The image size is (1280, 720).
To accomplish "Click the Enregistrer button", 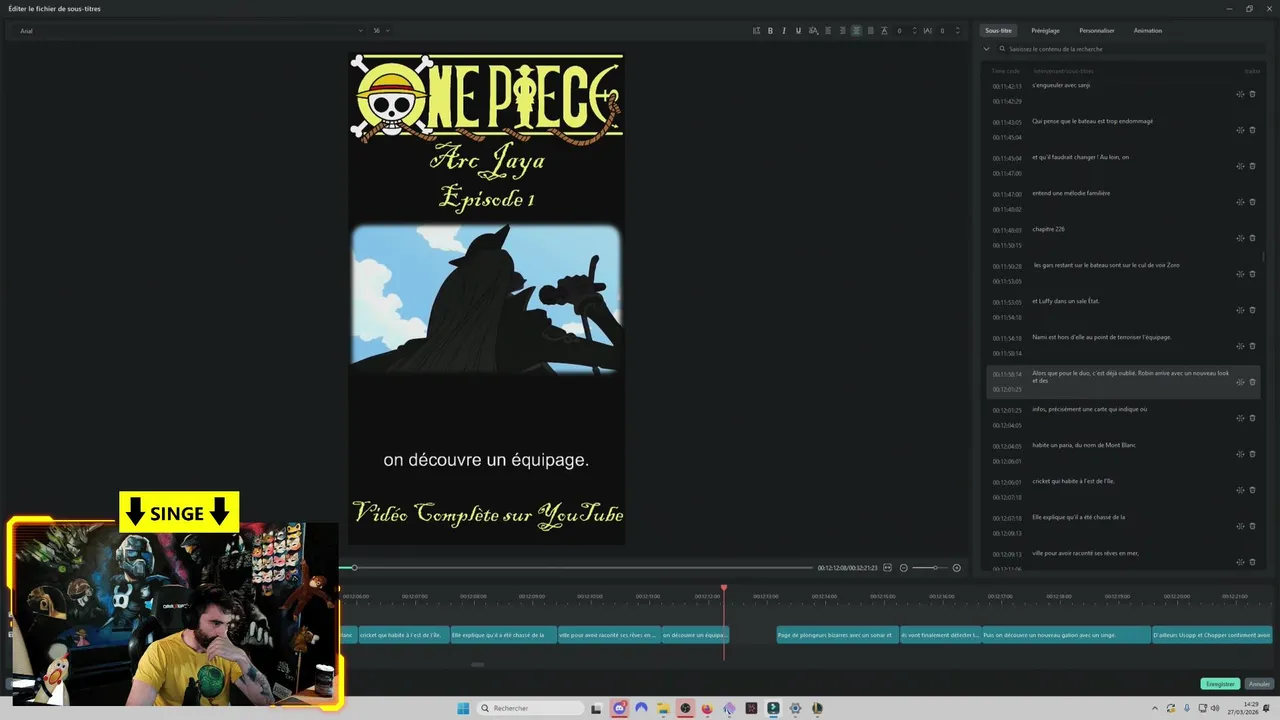I will (1220, 684).
